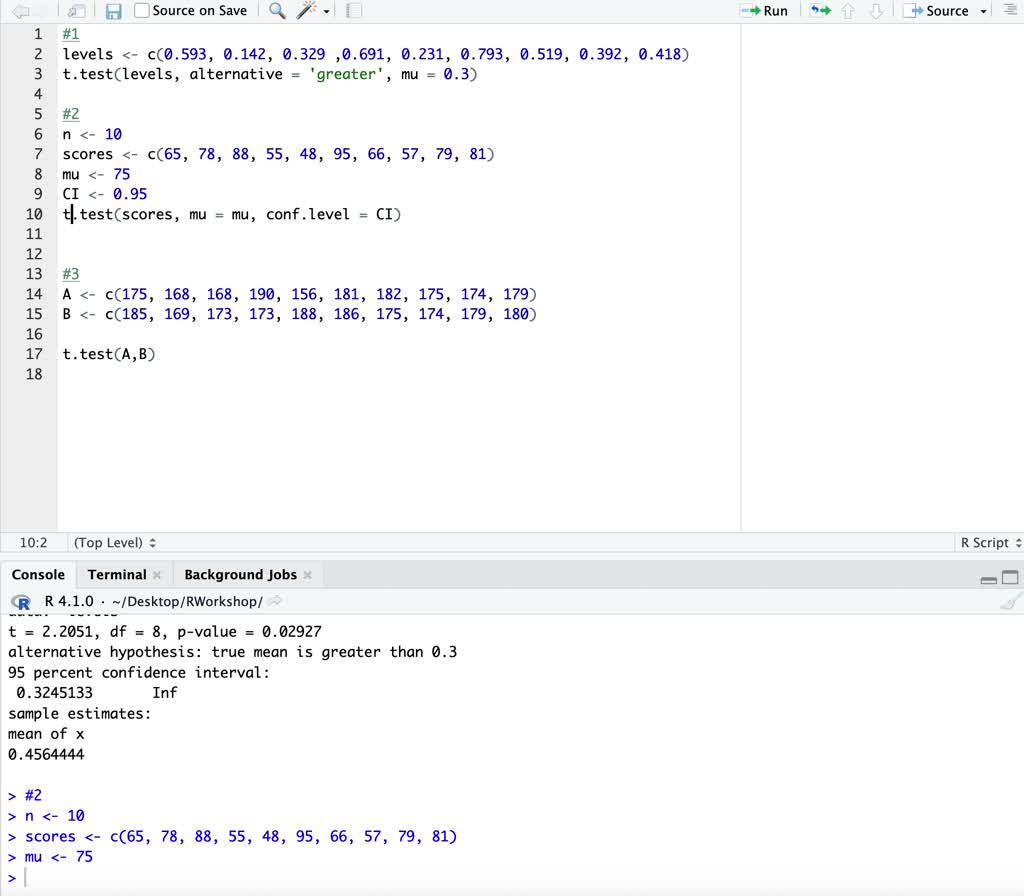Open the (Top Level) scope dropdown
Image resolution: width=1024 pixels, height=896 pixels.
[x=115, y=543]
